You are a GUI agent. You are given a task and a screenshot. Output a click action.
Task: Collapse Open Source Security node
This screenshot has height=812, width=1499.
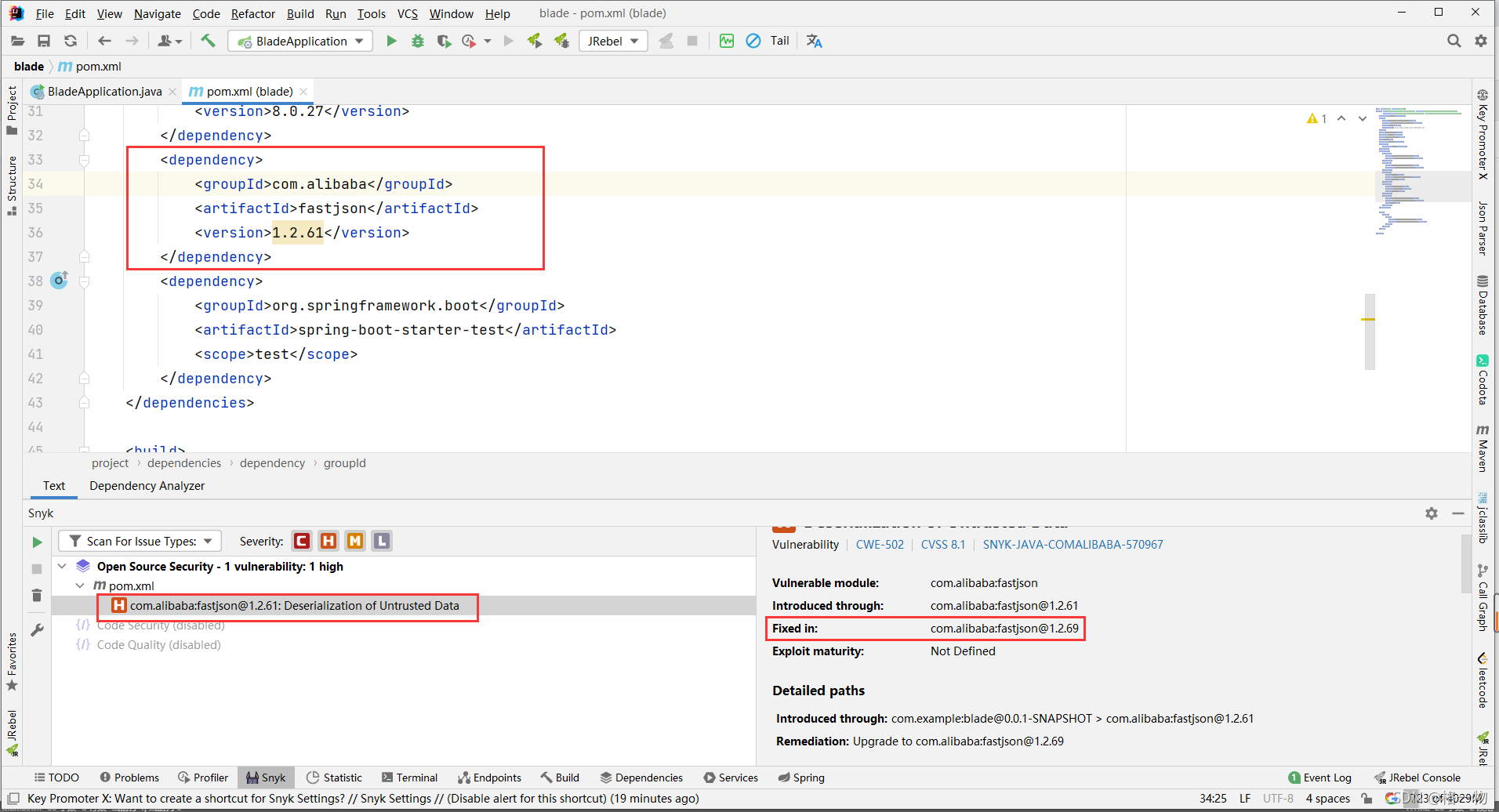coord(62,566)
